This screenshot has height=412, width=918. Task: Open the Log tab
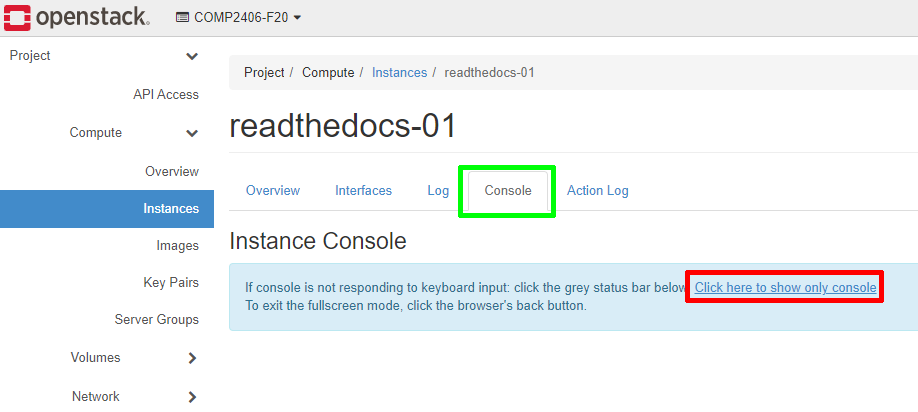click(x=438, y=191)
